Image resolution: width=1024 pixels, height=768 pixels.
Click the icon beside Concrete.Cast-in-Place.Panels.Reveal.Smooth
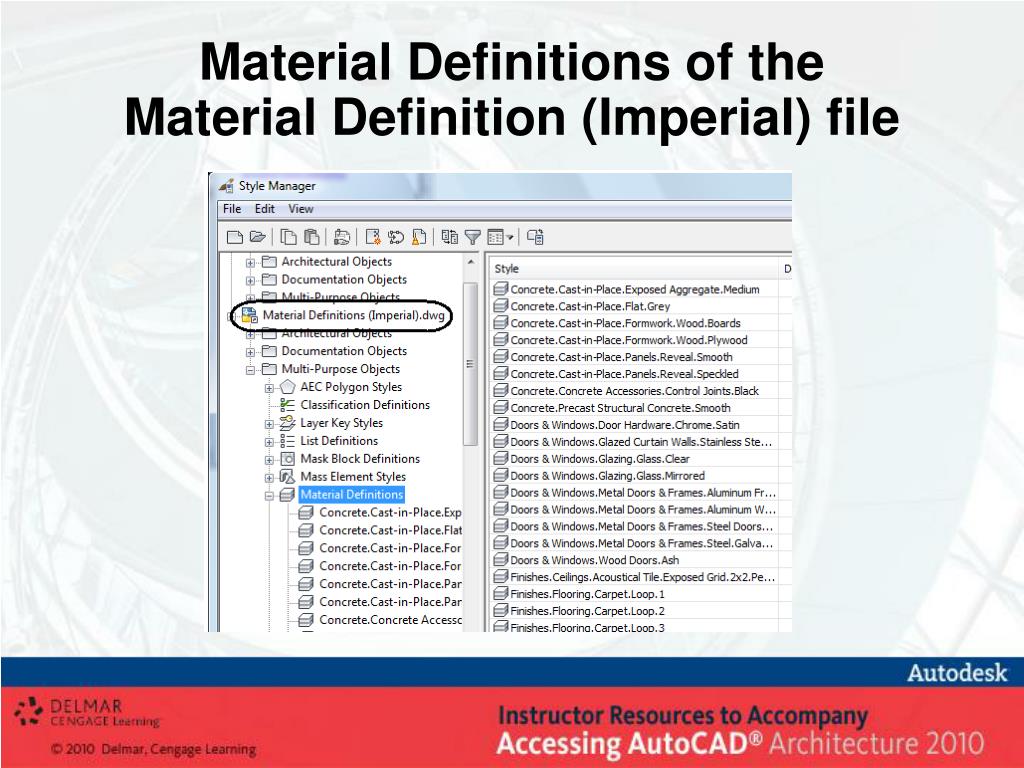(501, 357)
